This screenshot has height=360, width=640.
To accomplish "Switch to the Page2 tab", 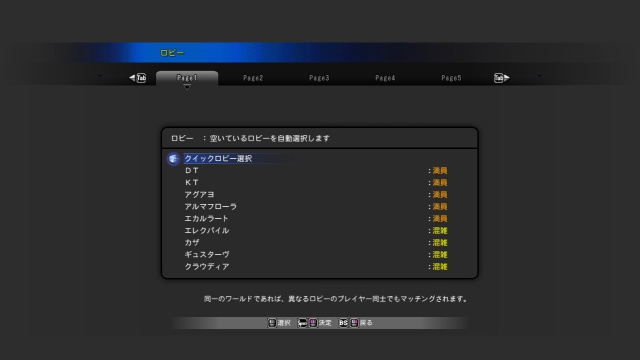I will 253,78.
